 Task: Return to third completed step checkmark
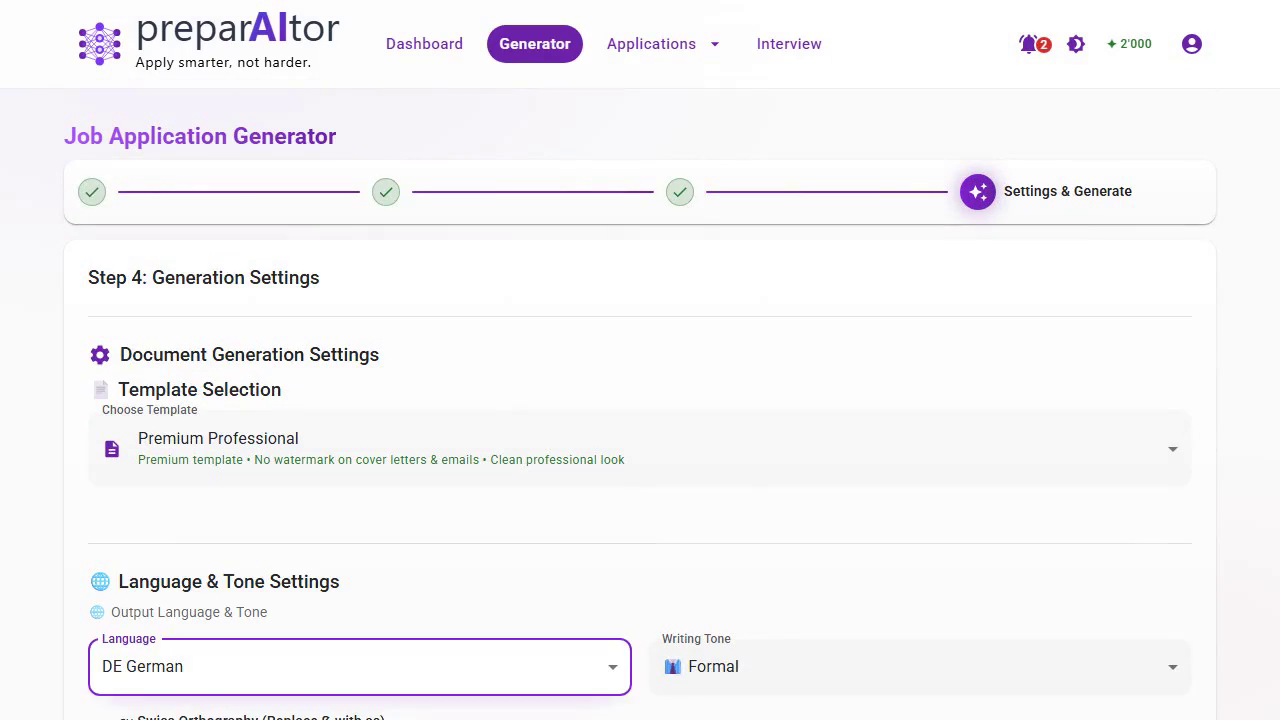coord(680,191)
